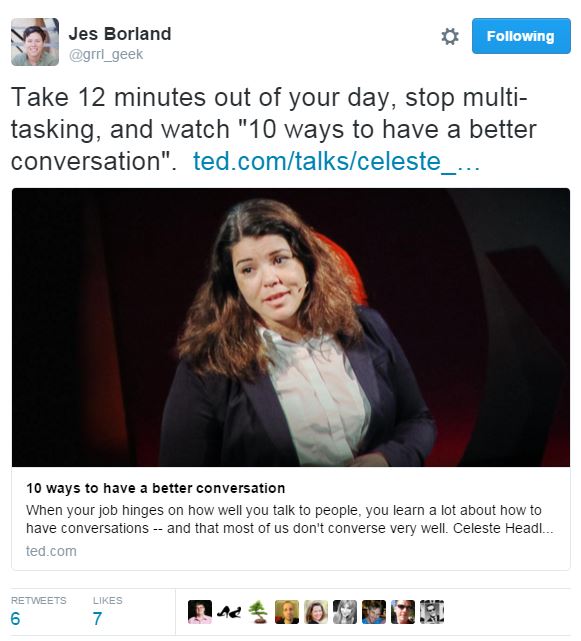
Task: Open the avatar of man wearing sunglasses
Action: 403,612
